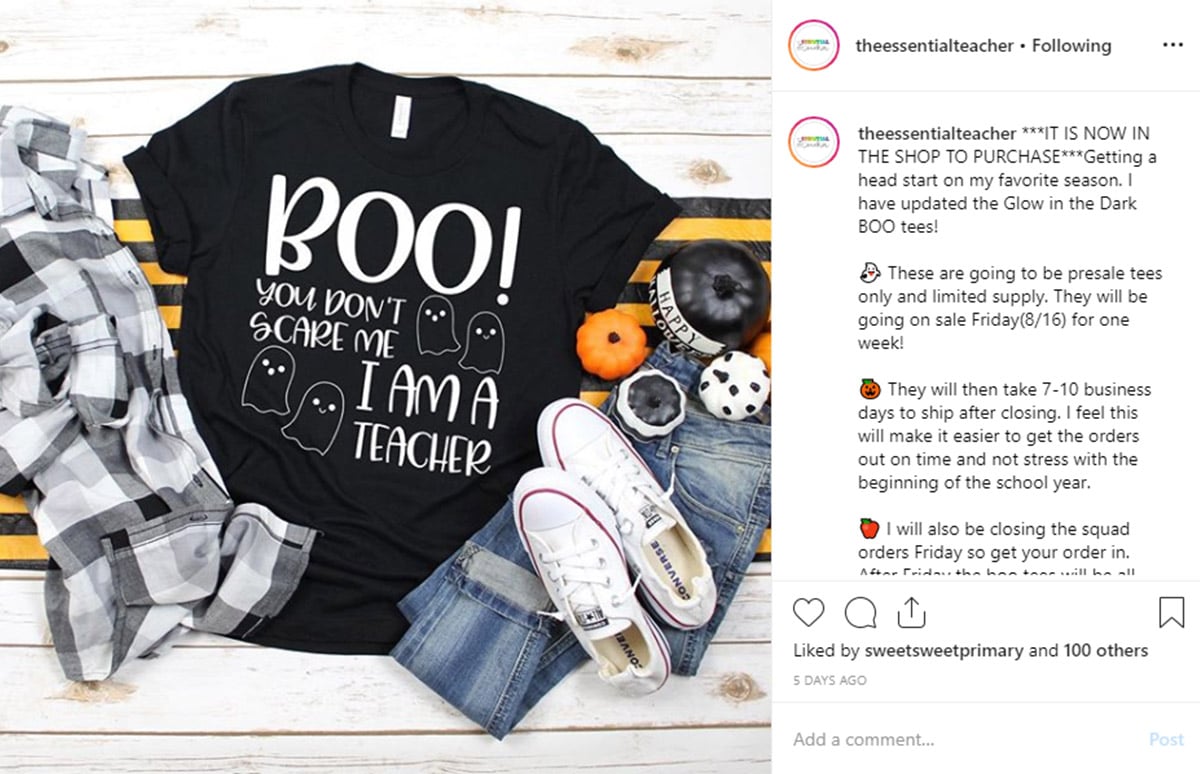
Task: Save the post with the bookmark icon
Action: [x=1171, y=612]
